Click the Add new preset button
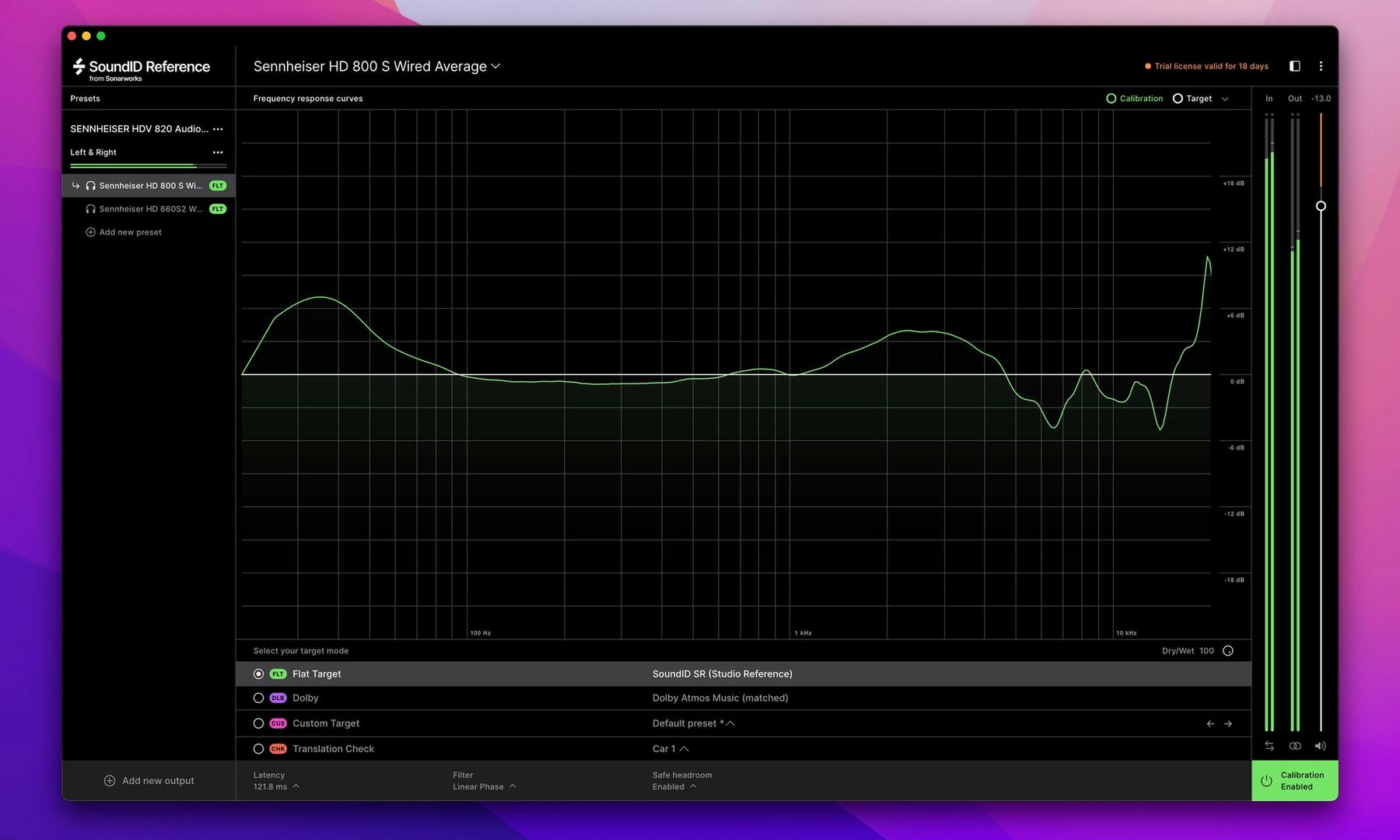Image resolution: width=1400 pixels, height=840 pixels. (124, 233)
